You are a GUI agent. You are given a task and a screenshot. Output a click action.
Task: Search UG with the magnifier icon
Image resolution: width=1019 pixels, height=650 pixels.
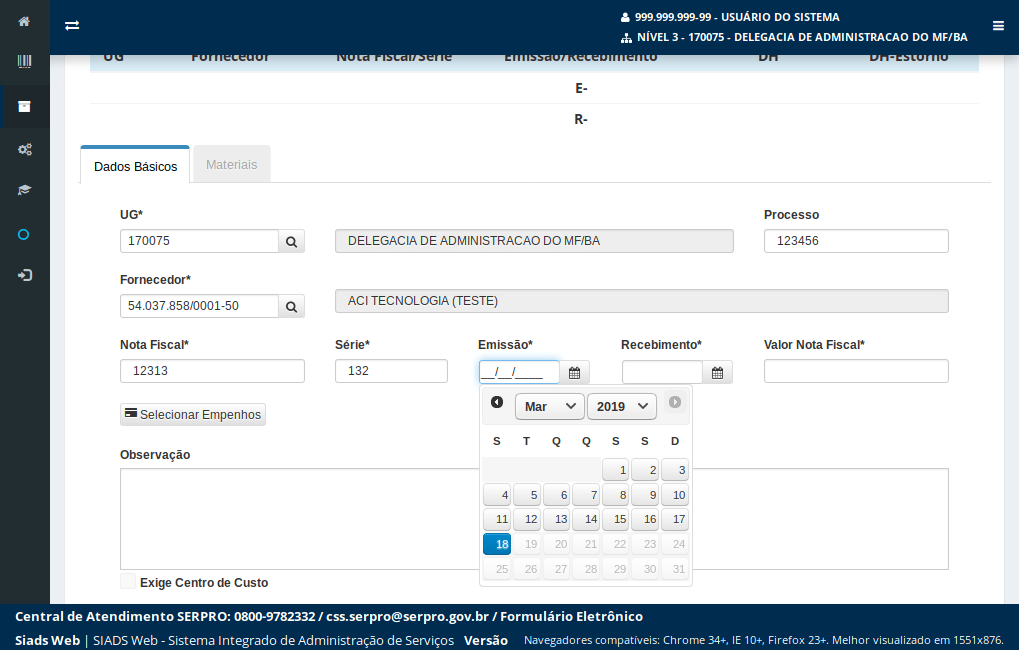(292, 241)
